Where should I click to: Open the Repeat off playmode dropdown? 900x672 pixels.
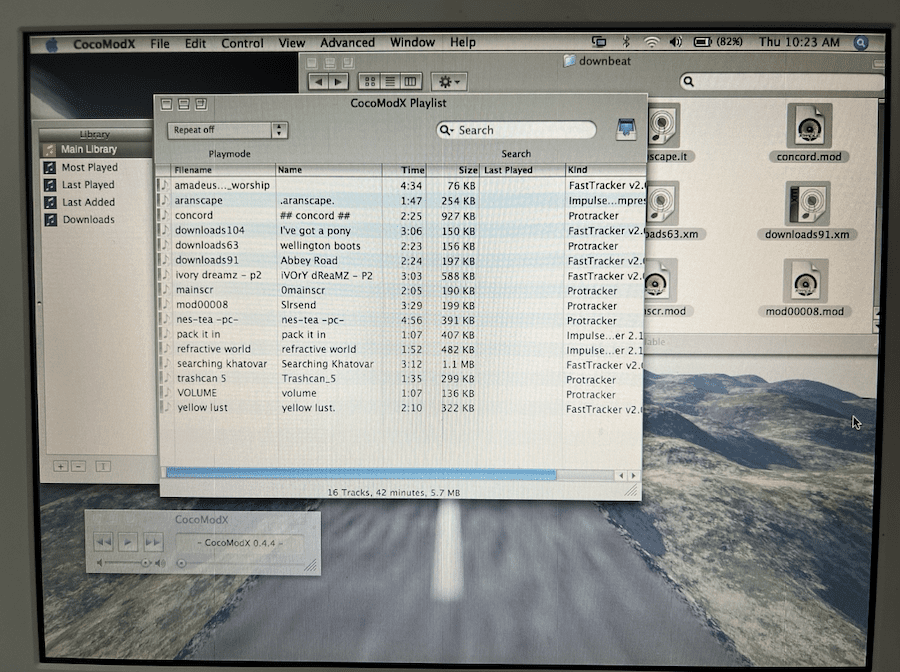227,130
